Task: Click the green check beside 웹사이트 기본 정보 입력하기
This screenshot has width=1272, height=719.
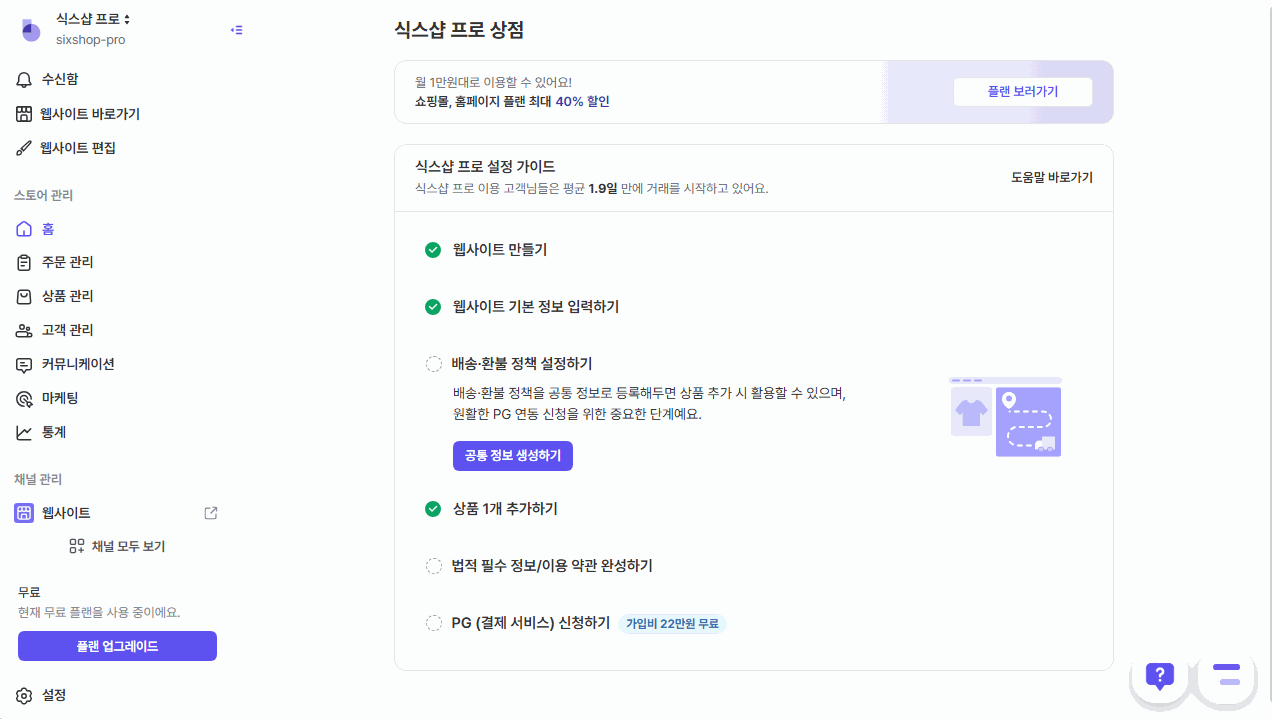Action: (x=433, y=307)
